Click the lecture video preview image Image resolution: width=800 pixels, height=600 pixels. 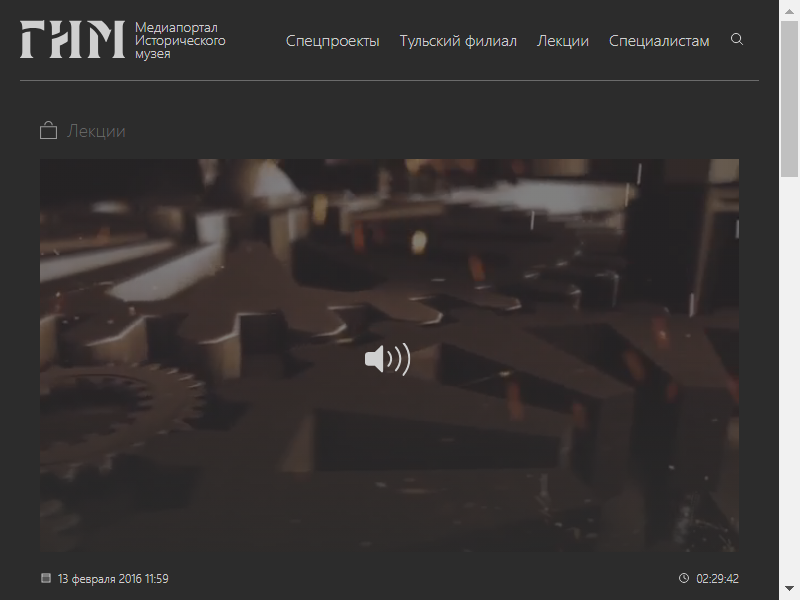point(389,355)
